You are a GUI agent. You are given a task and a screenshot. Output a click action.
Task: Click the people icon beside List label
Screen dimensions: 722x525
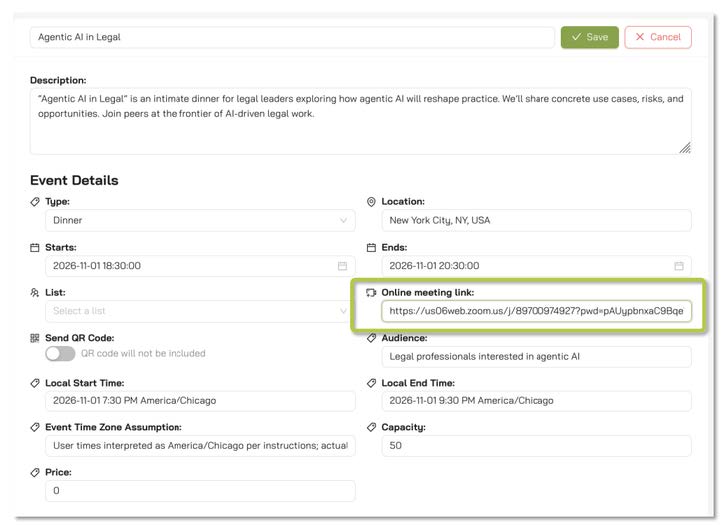pyautogui.click(x=35, y=292)
